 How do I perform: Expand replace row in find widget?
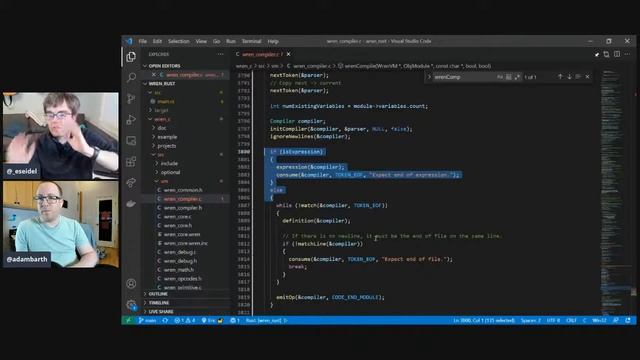tap(429, 77)
